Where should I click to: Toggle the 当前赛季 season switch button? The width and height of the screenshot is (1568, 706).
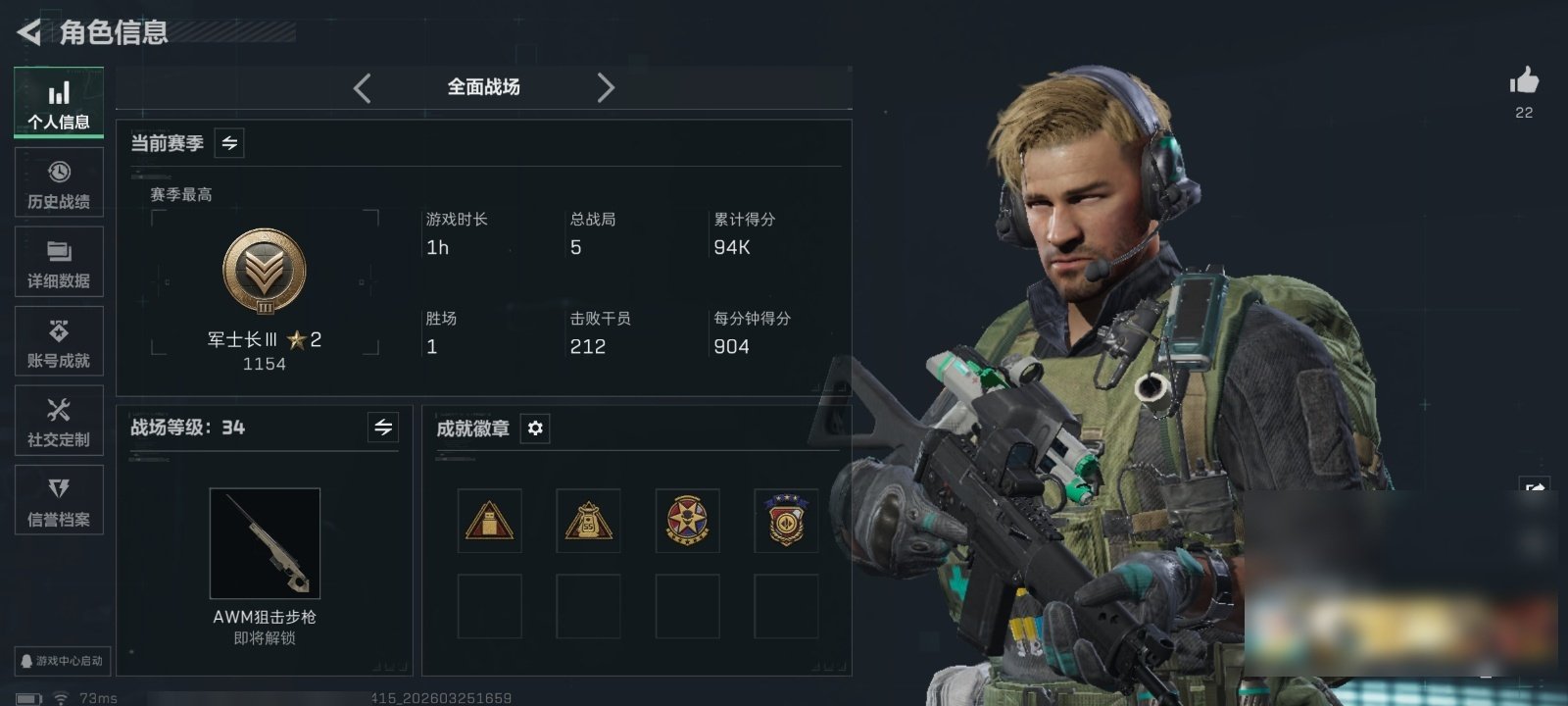(229, 143)
